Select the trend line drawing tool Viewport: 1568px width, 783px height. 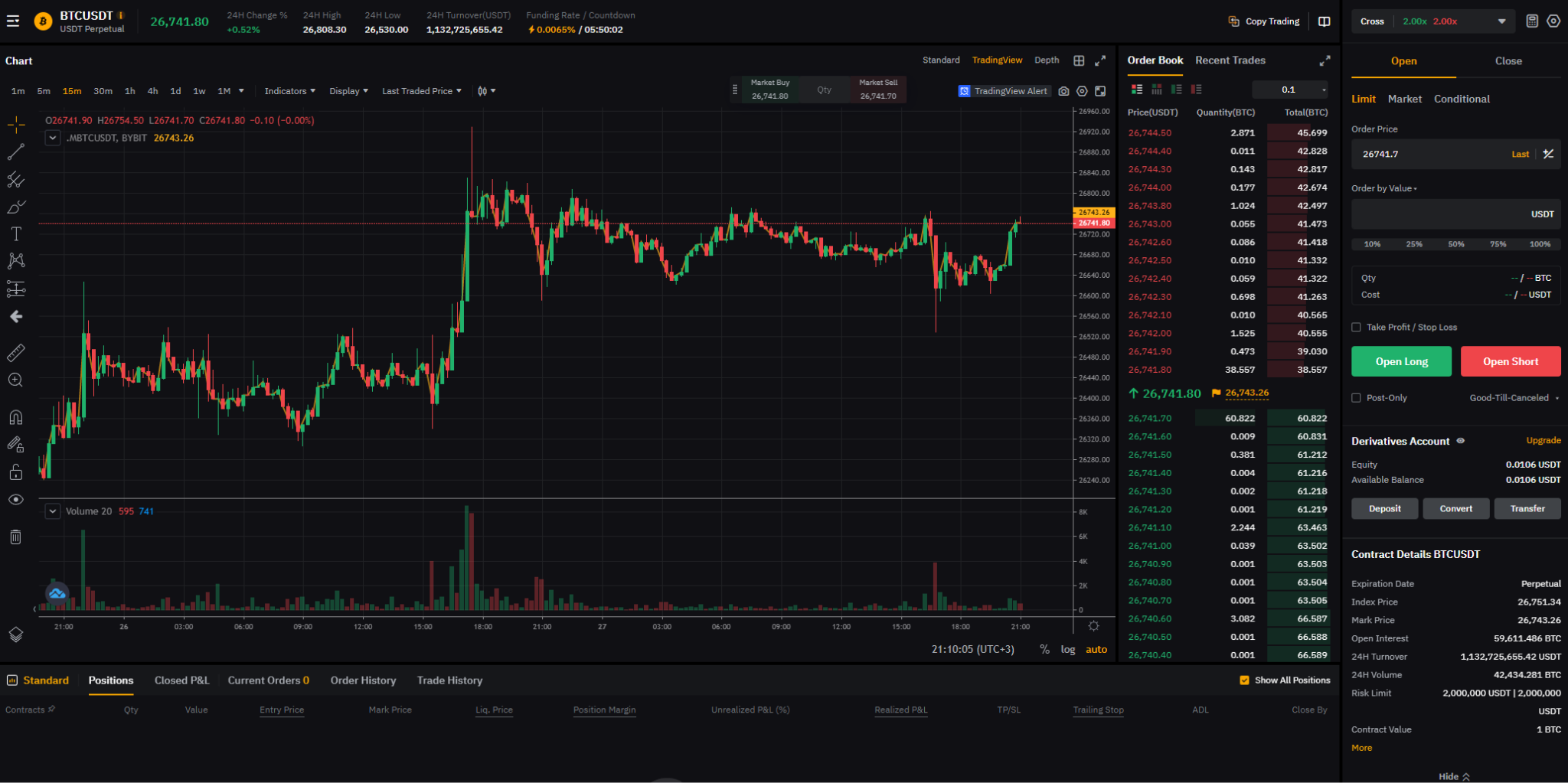click(16, 152)
